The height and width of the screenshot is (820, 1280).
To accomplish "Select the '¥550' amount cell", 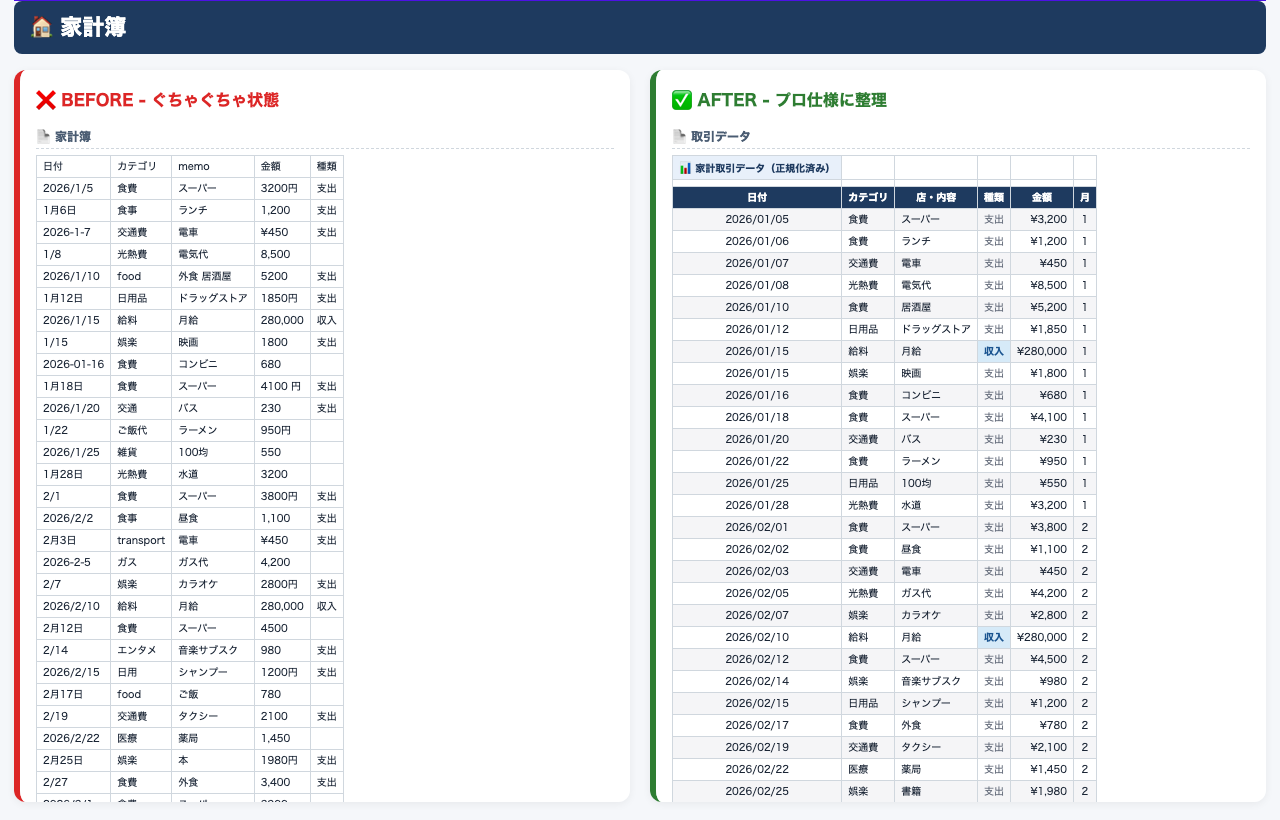I will [1042, 483].
